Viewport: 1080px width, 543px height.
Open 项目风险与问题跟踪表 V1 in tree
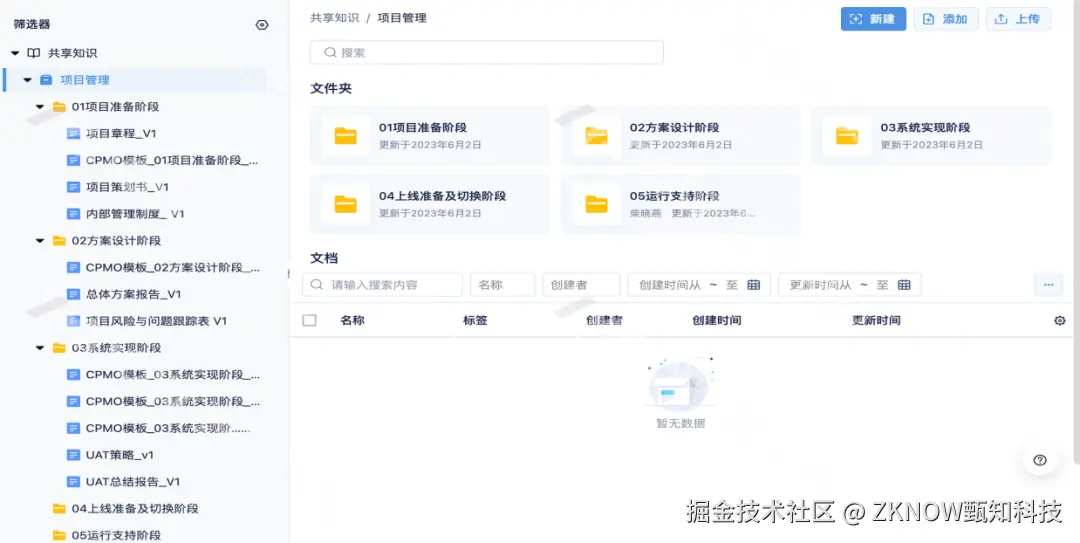[156, 321]
